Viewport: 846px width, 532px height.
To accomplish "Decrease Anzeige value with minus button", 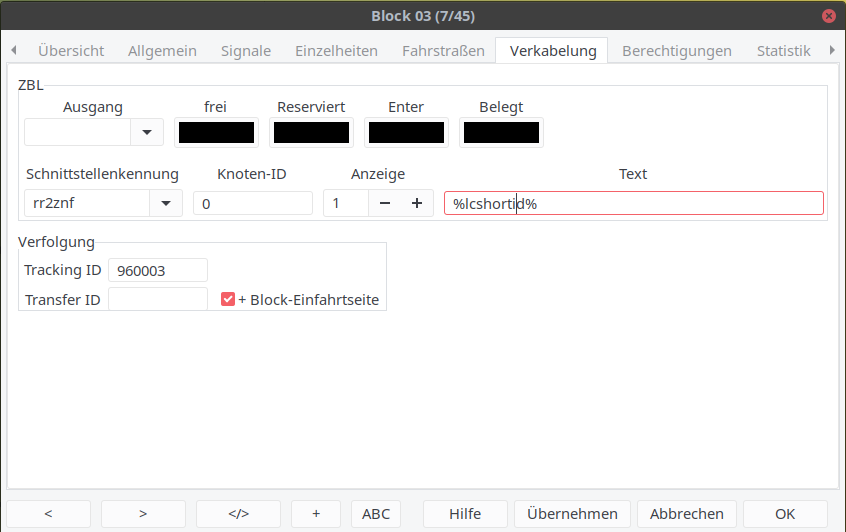I will [385, 203].
